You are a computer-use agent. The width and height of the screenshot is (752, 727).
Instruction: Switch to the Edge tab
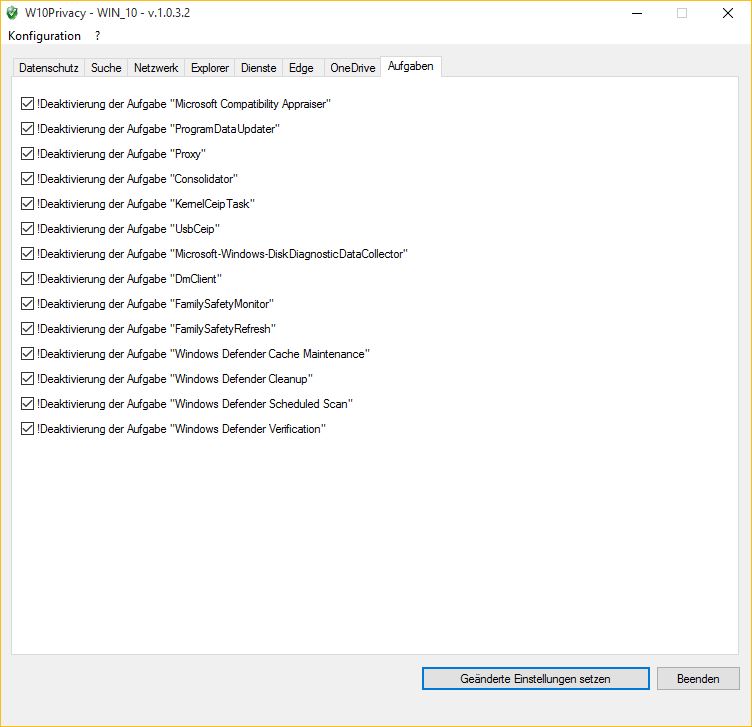pos(301,68)
